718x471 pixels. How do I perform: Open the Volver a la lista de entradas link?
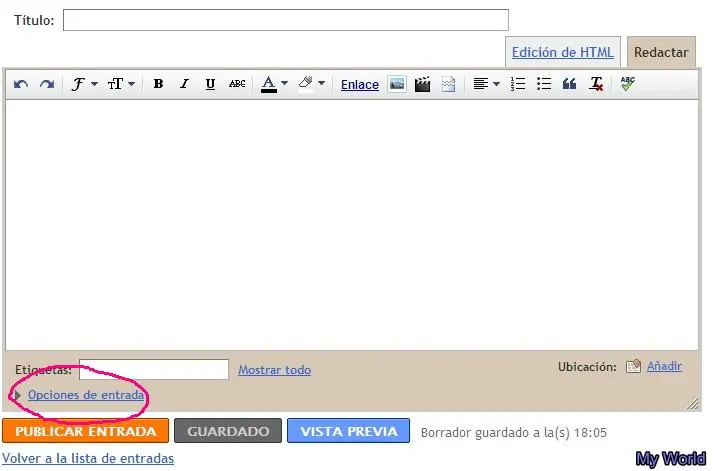pyautogui.click(x=88, y=458)
